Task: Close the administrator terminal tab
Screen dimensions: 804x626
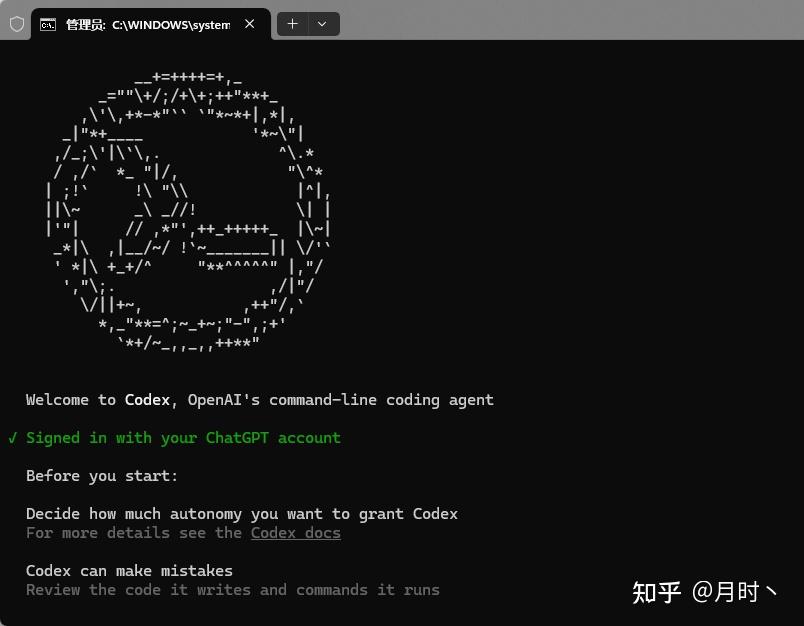Action: pos(250,24)
